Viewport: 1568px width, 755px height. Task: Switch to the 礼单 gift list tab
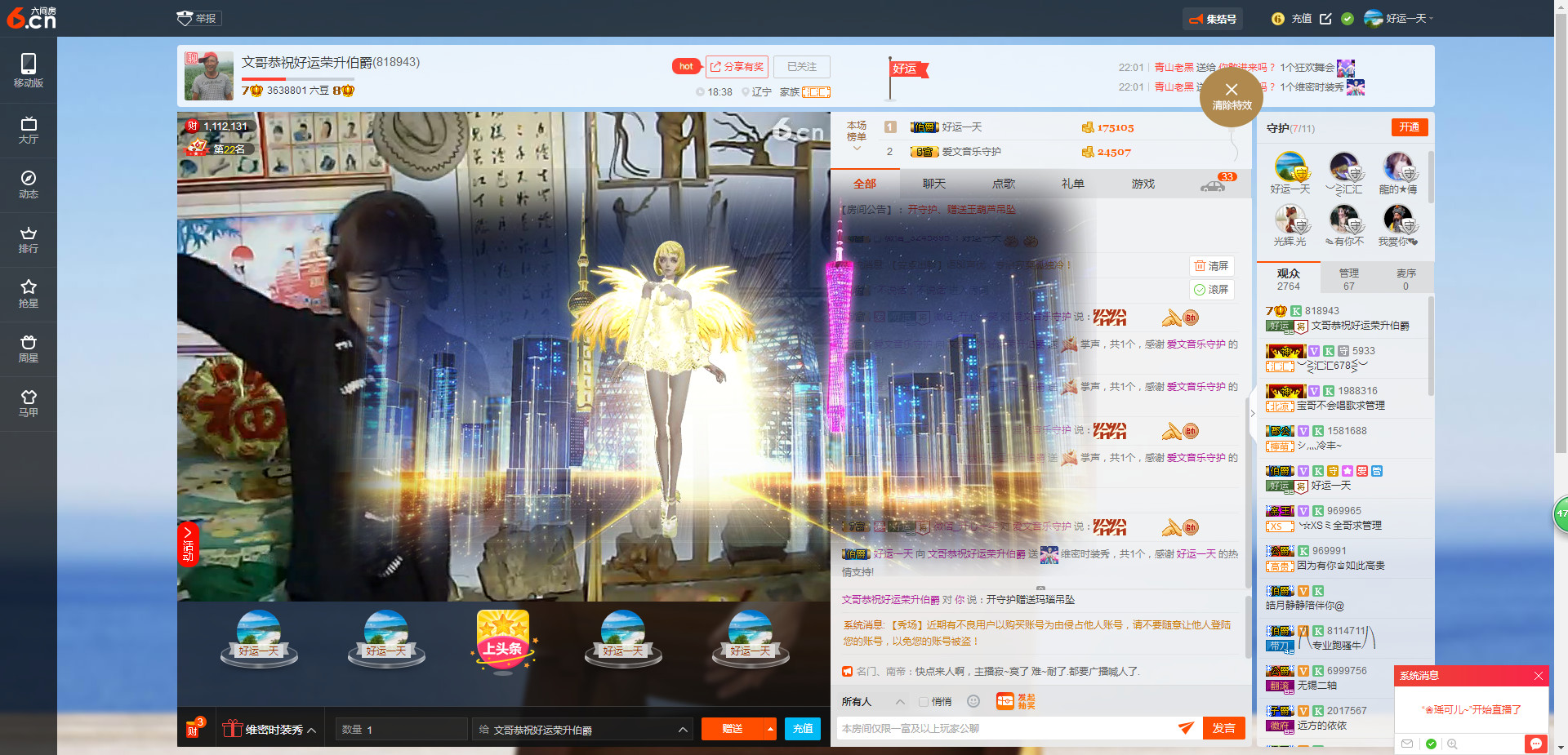(1073, 184)
